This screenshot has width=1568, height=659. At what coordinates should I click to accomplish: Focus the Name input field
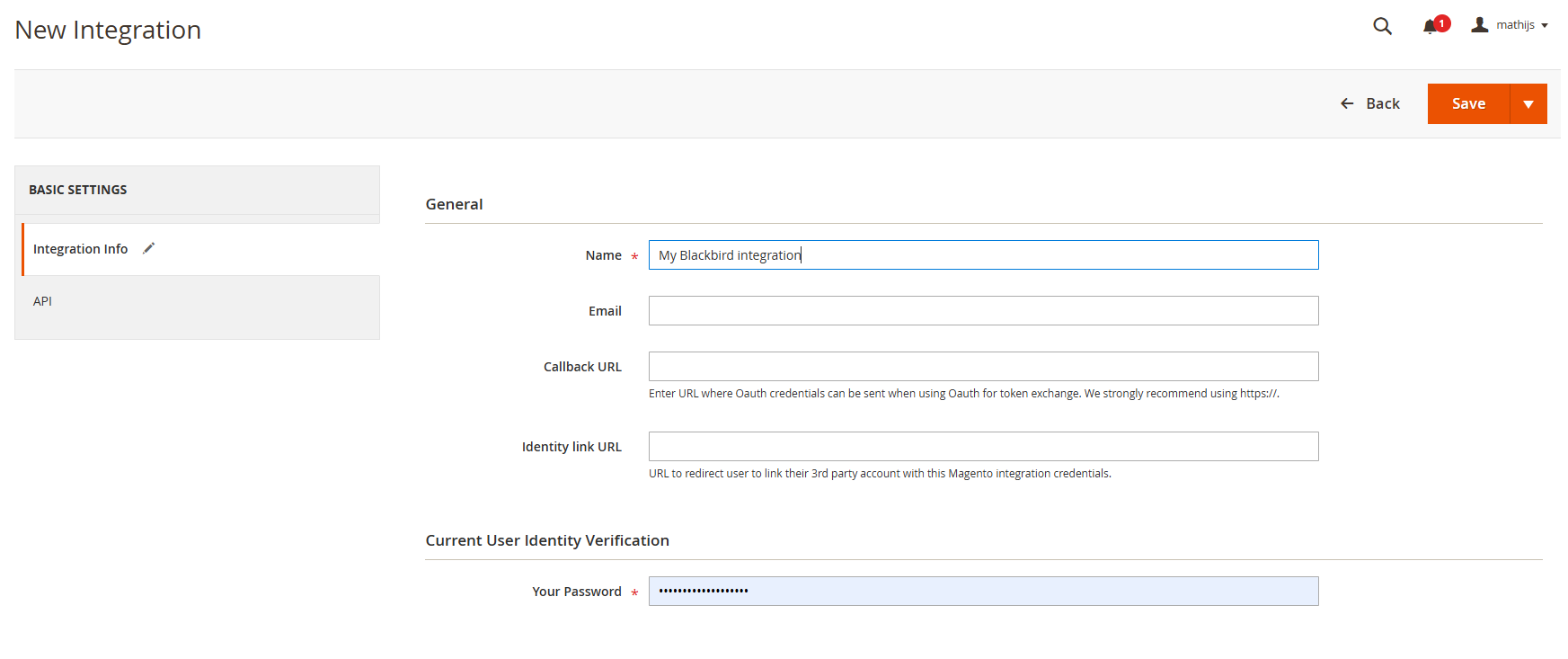pos(983,255)
